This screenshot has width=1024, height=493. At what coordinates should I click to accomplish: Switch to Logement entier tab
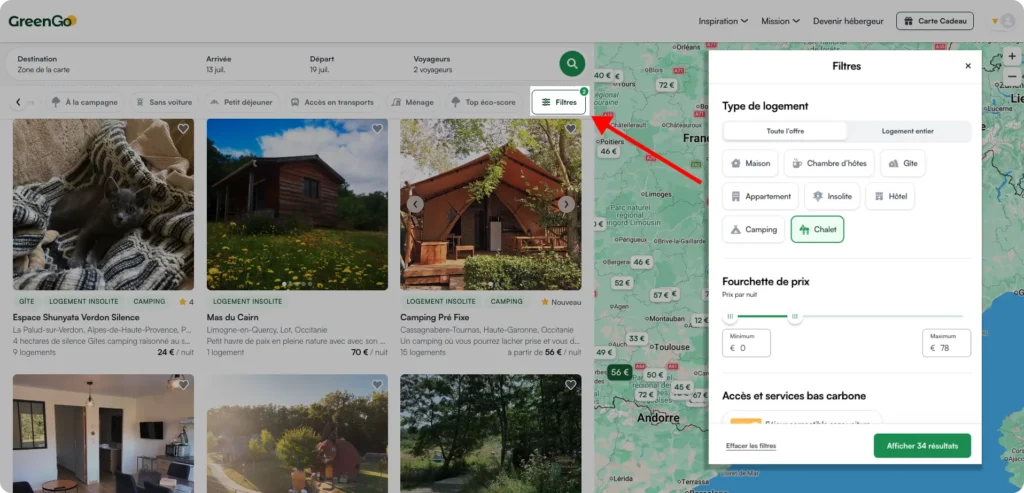(908, 131)
